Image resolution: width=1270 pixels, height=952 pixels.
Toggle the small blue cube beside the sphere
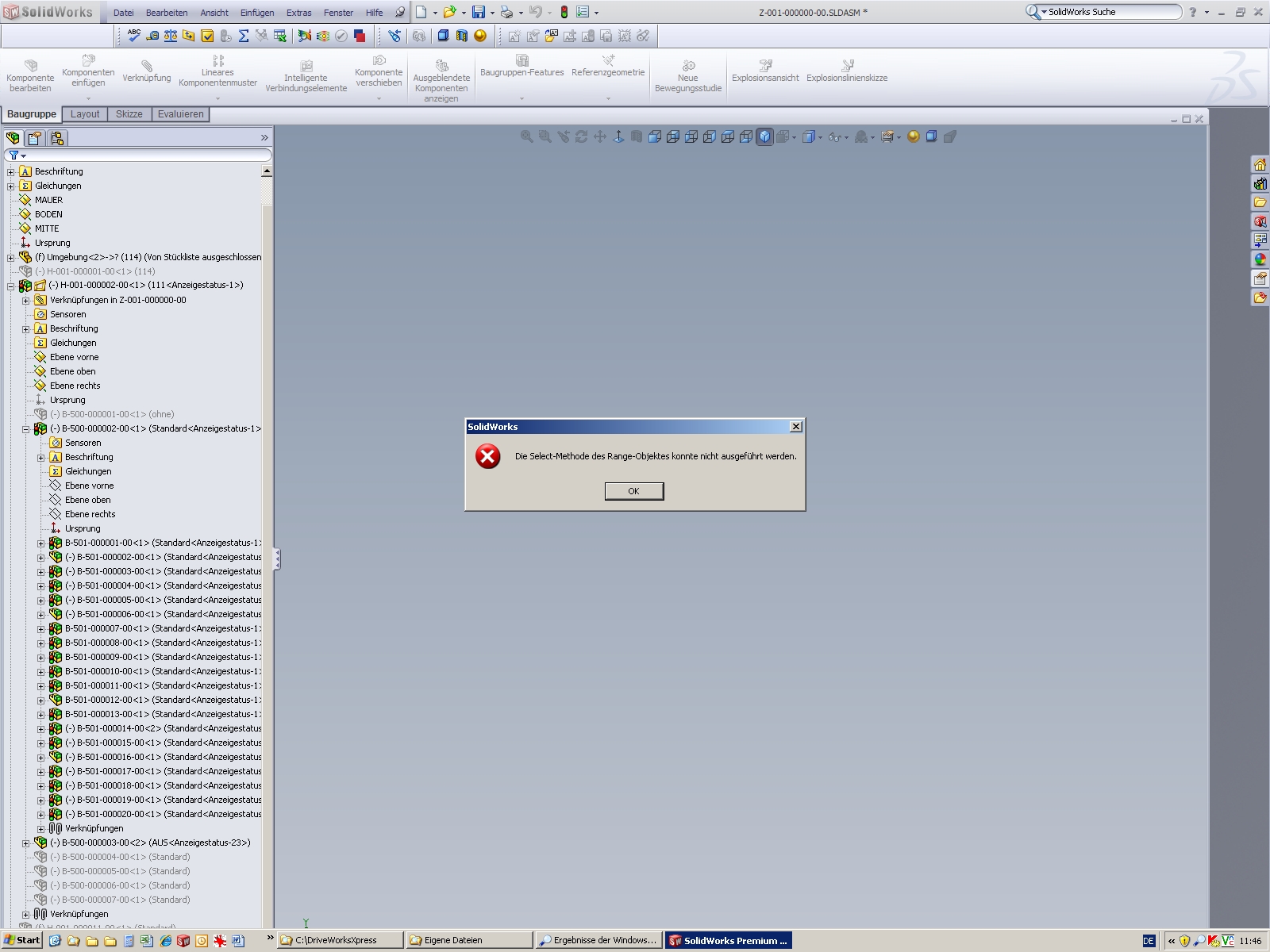pos(932,136)
